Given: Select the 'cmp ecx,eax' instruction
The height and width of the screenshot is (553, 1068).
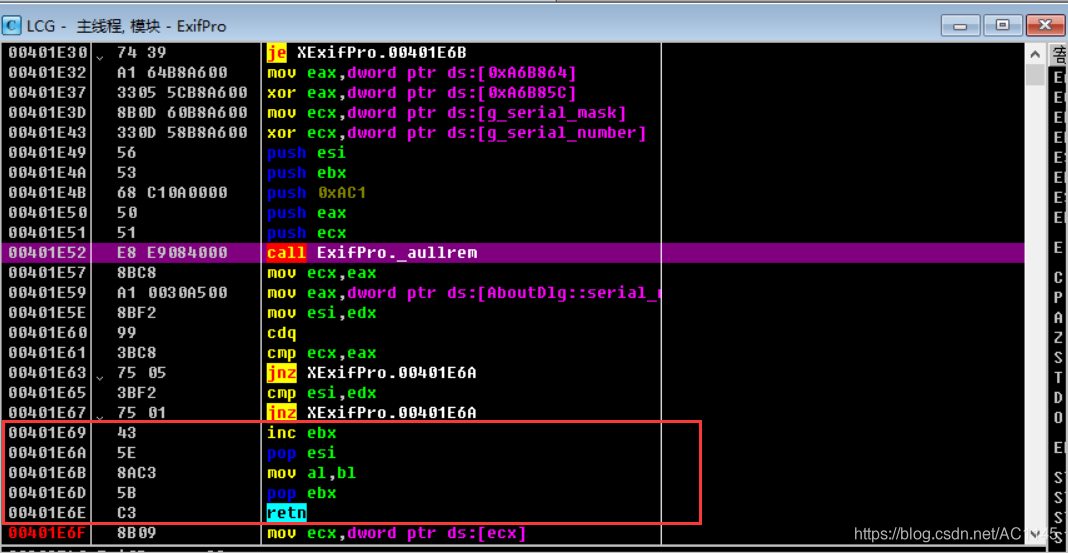Looking at the screenshot, I should (321, 353).
